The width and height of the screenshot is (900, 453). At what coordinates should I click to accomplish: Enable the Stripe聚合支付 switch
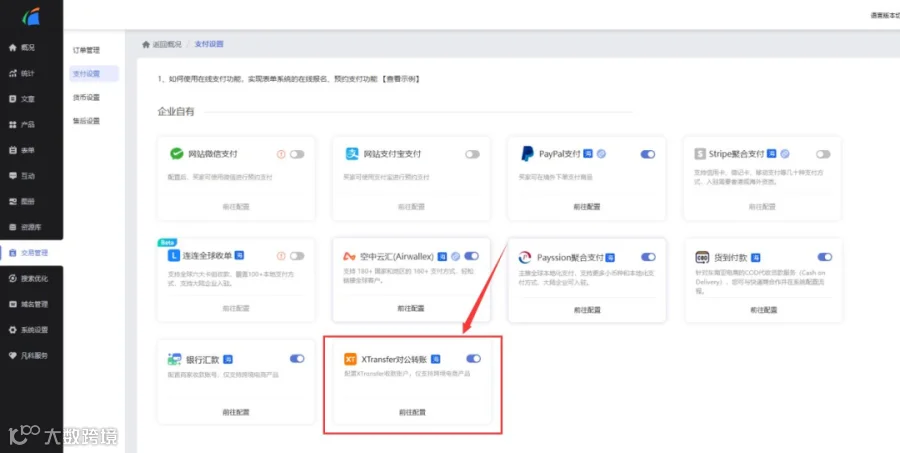tap(823, 154)
